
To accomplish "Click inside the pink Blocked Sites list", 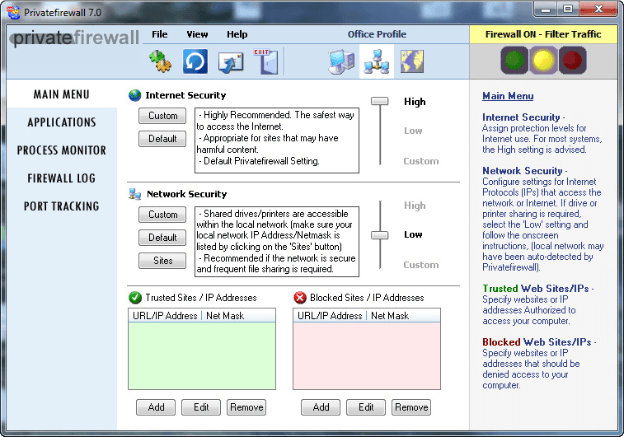I will (x=367, y=355).
